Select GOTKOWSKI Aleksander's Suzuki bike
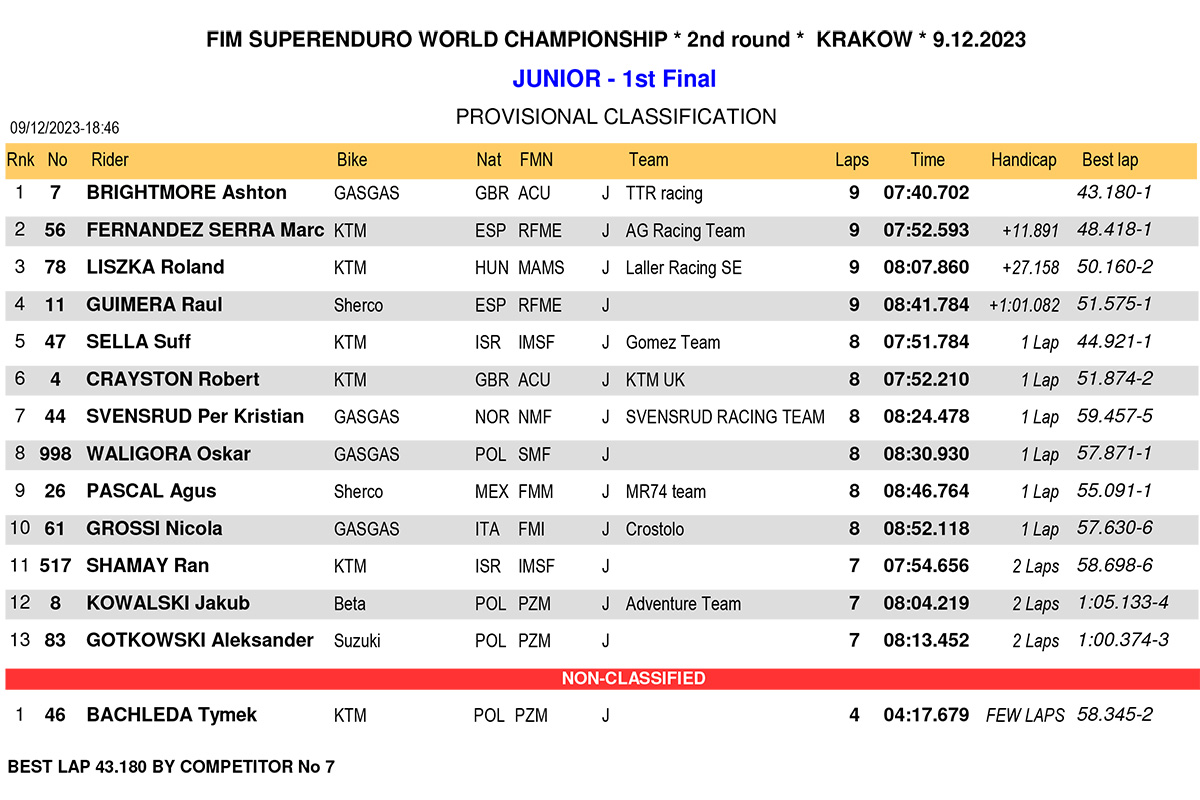1200x800 pixels. coord(357,641)
